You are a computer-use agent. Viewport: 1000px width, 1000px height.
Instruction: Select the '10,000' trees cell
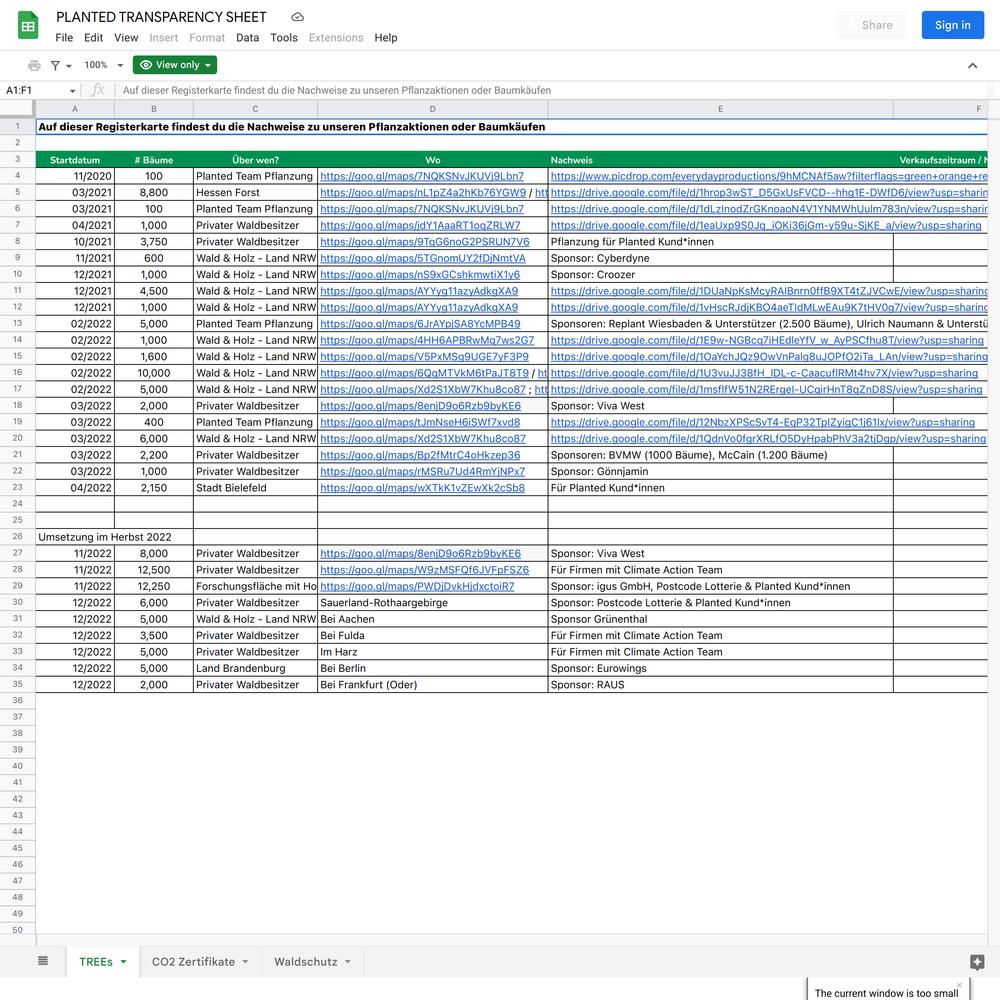[x=154, y=373]
